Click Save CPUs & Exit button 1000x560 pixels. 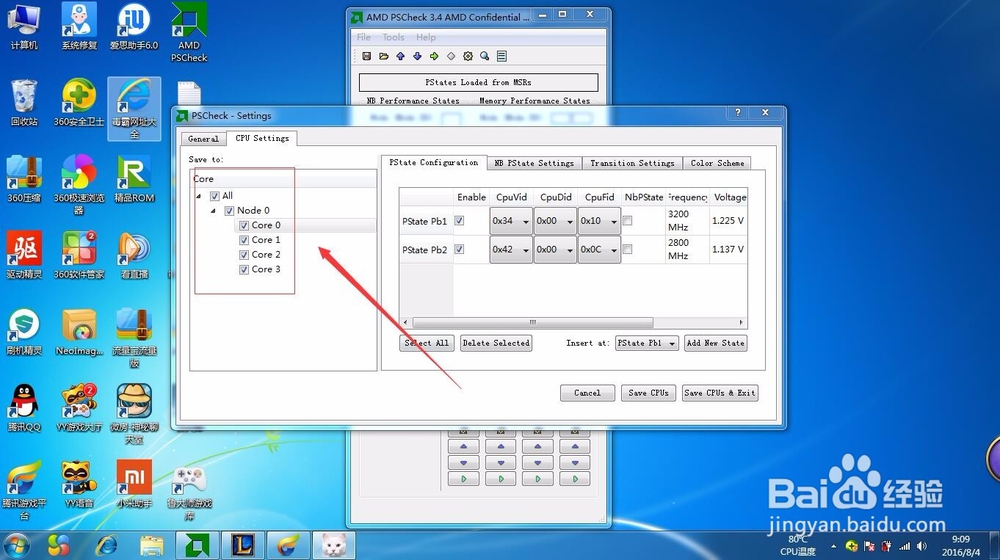tap(720, 393)
